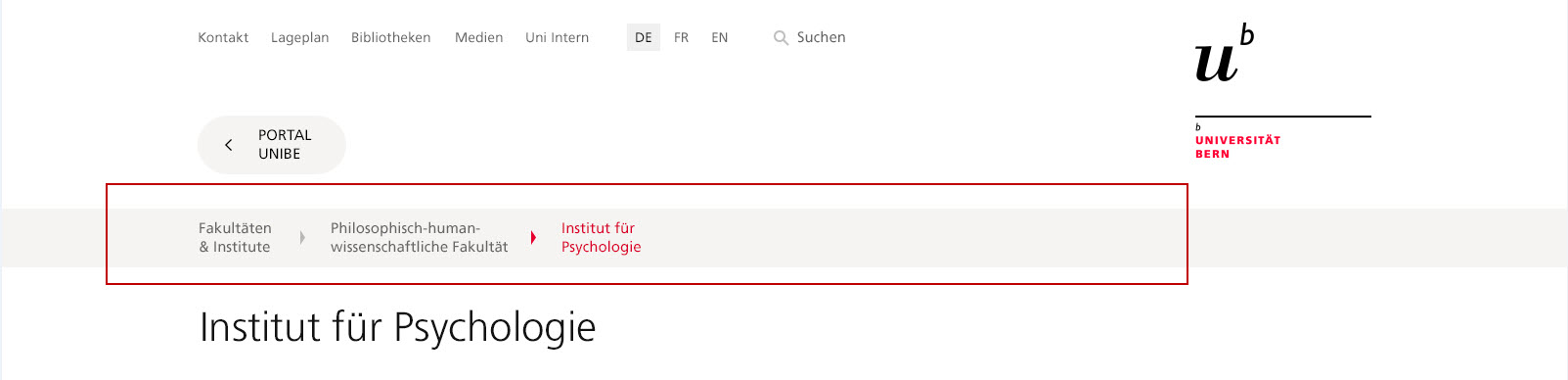Open the Medien link

479,37
